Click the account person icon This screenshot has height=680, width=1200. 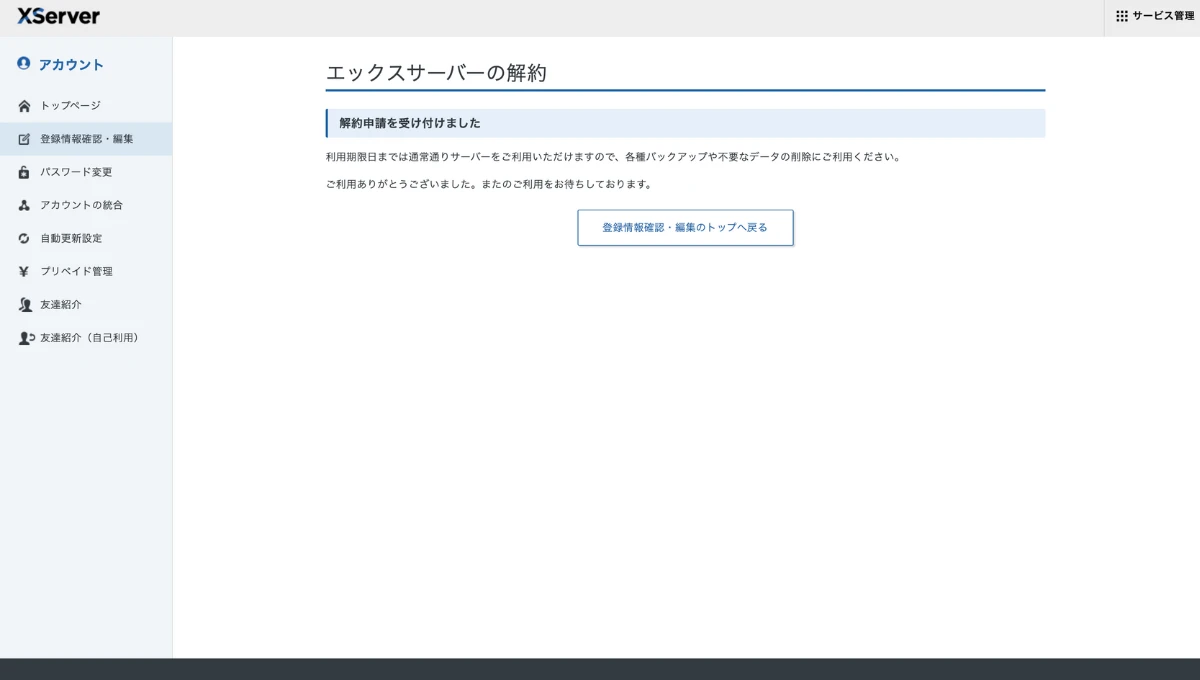[24, 63]
